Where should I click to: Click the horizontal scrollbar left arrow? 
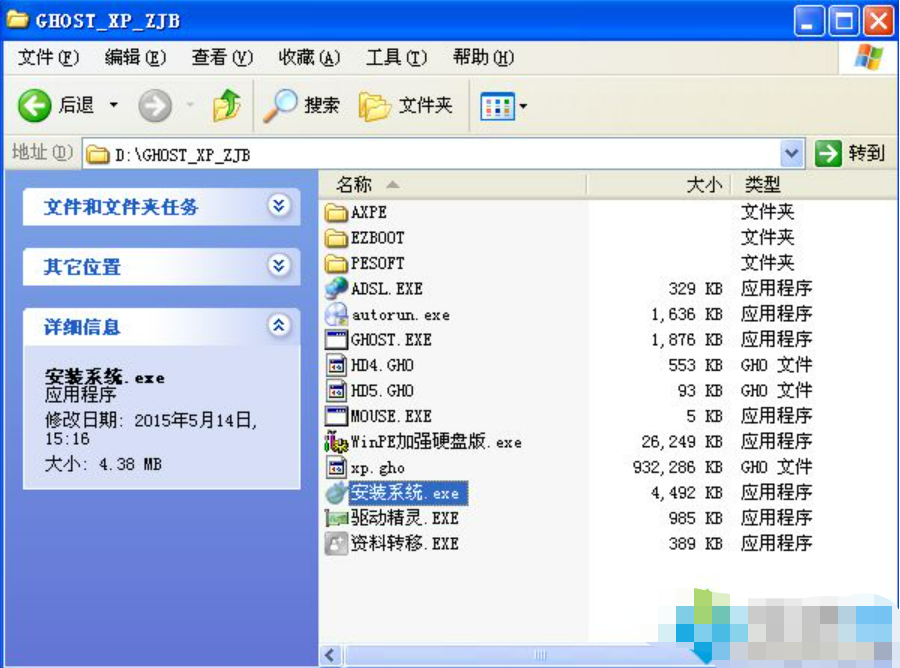(x=330, y=655)
